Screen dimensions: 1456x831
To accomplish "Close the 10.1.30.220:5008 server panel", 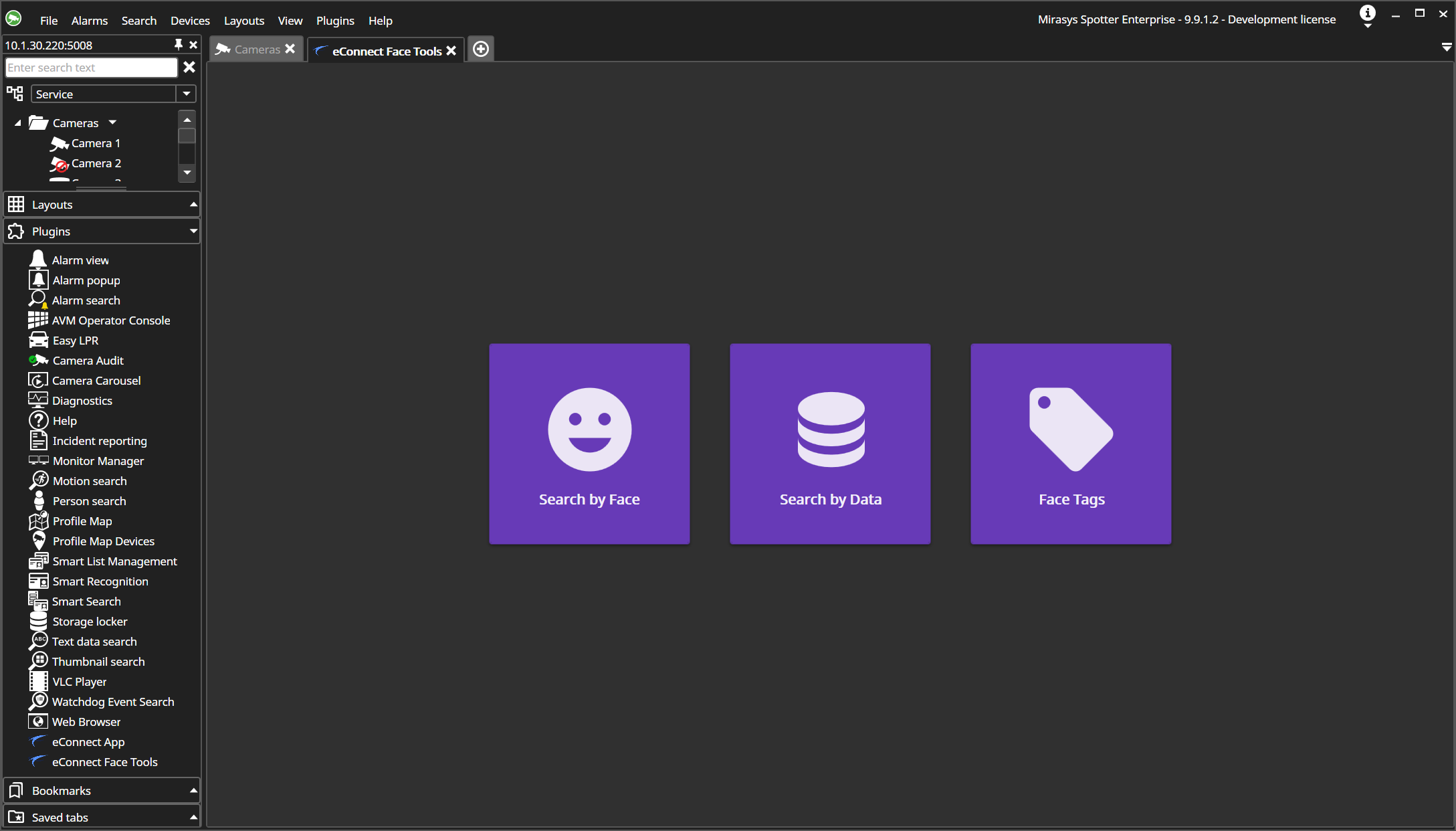I will point(193,45).
